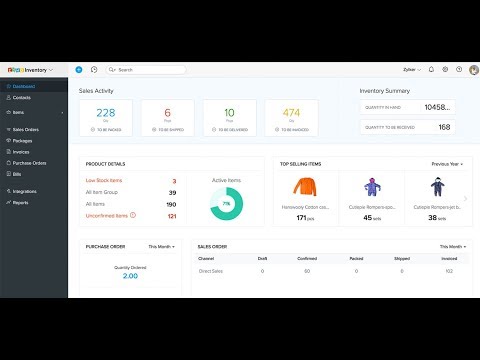The image size is (480, 360).
Task: Click the Quantity In Hand value 10458
Action: [x=437, y=107]
